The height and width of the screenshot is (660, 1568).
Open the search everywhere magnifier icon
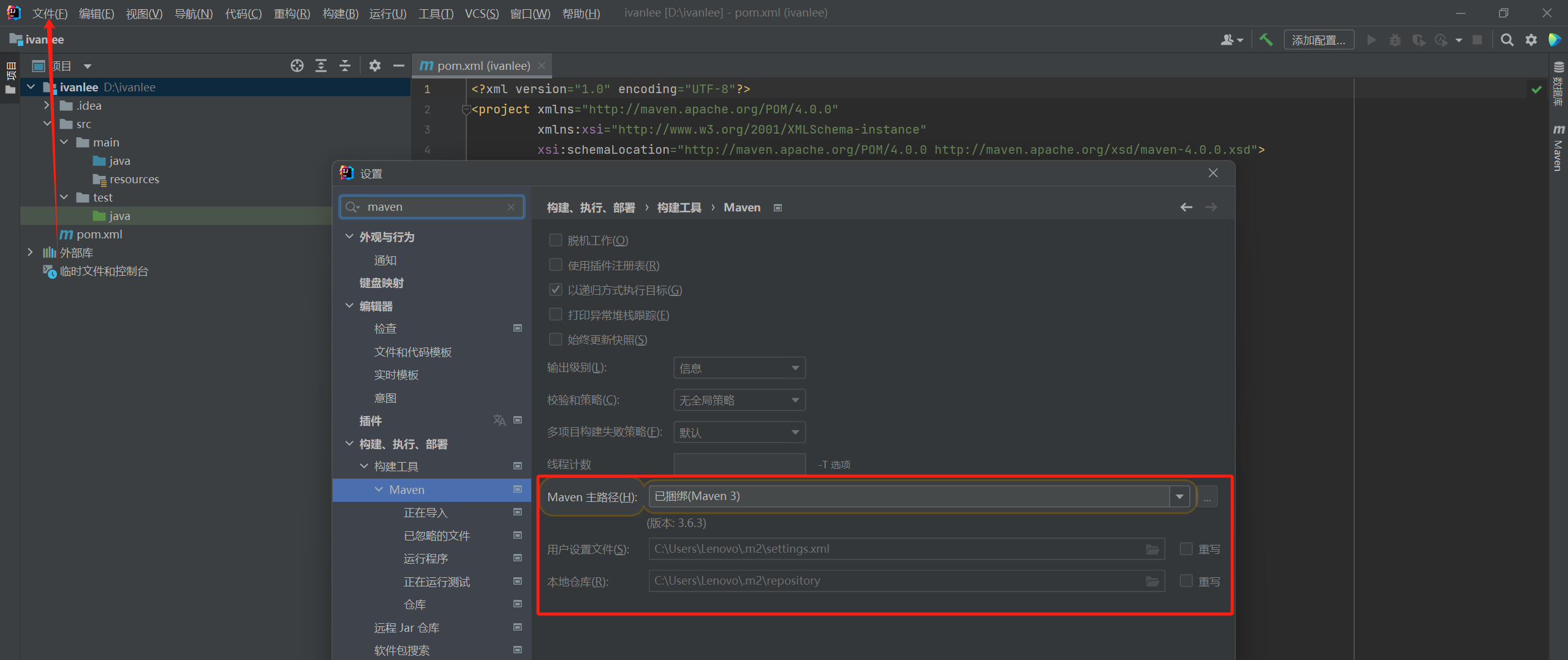(x=1507, y=40)
